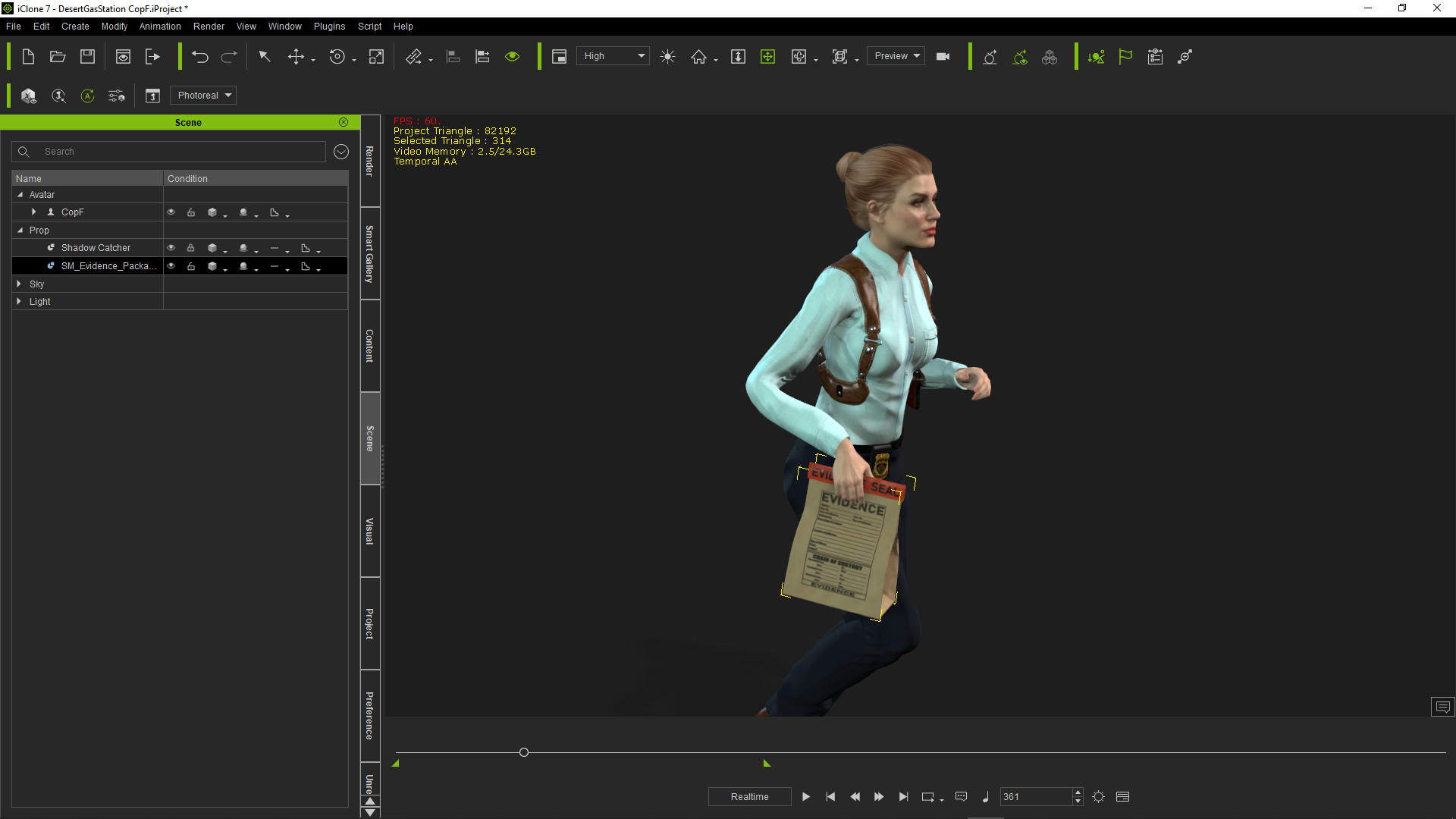
Task: Jump to the end frame
Action: tap(903, 797)
